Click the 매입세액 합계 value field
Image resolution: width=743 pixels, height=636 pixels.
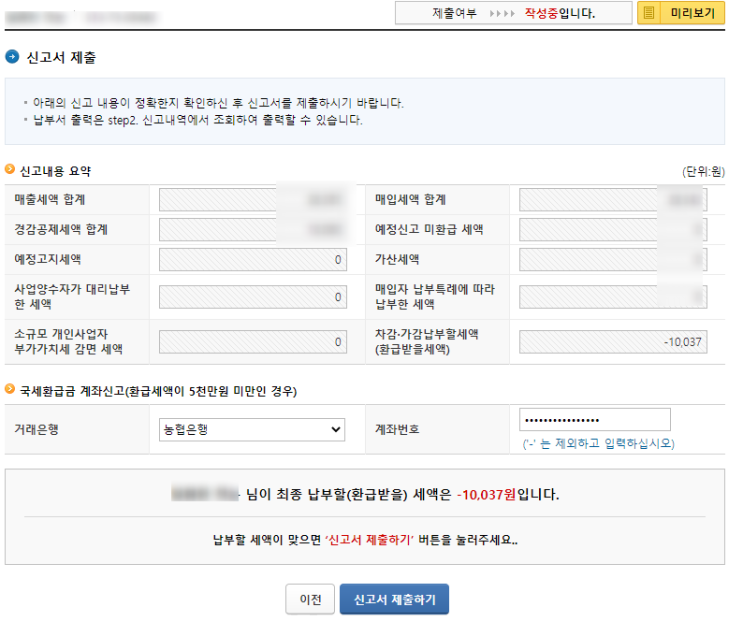[613, 200]
